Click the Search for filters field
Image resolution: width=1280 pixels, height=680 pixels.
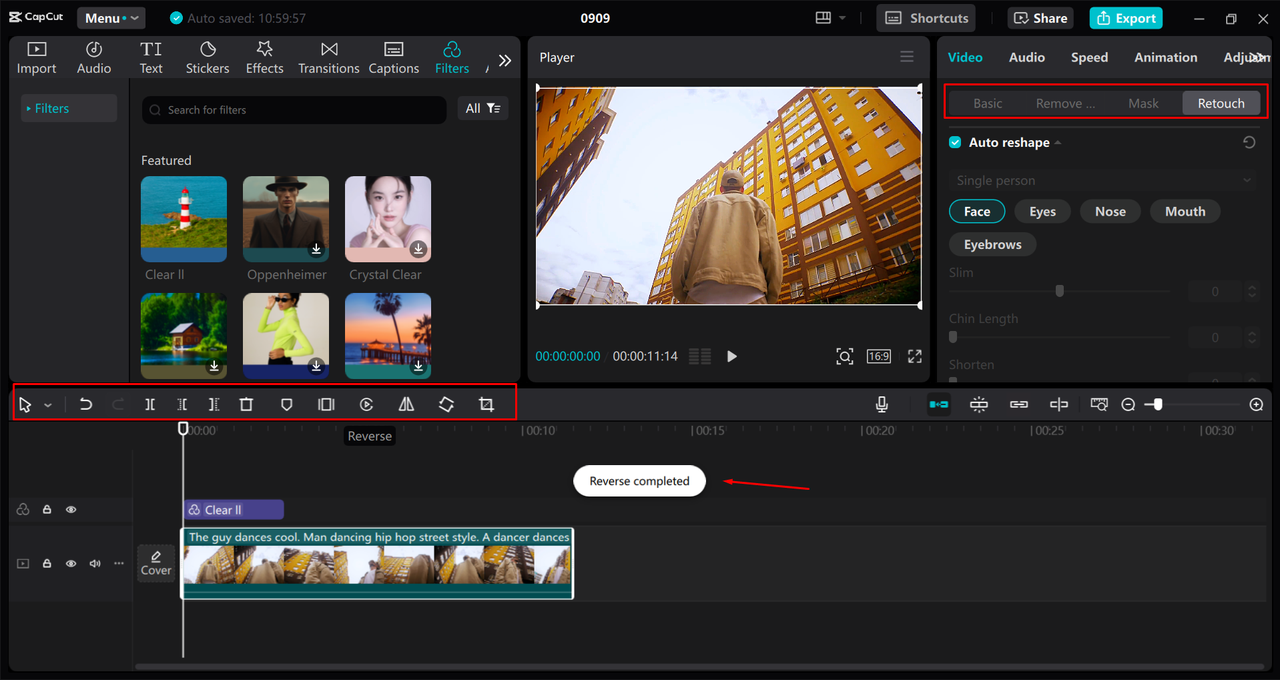tap(294, 110)
